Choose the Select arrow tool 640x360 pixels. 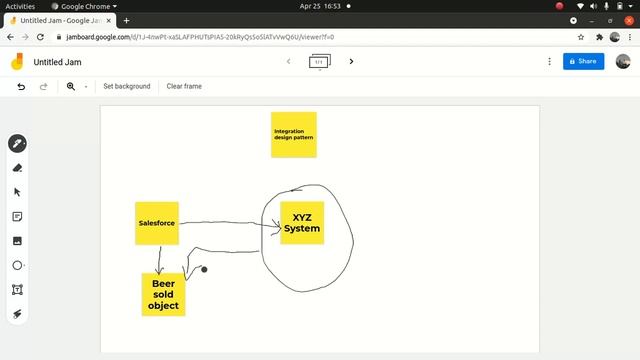17,192
